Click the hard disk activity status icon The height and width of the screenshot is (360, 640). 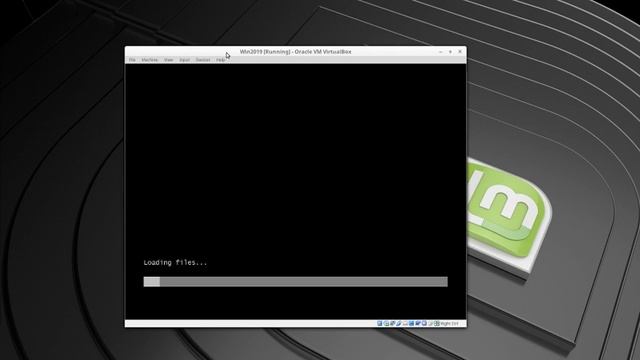380,323
